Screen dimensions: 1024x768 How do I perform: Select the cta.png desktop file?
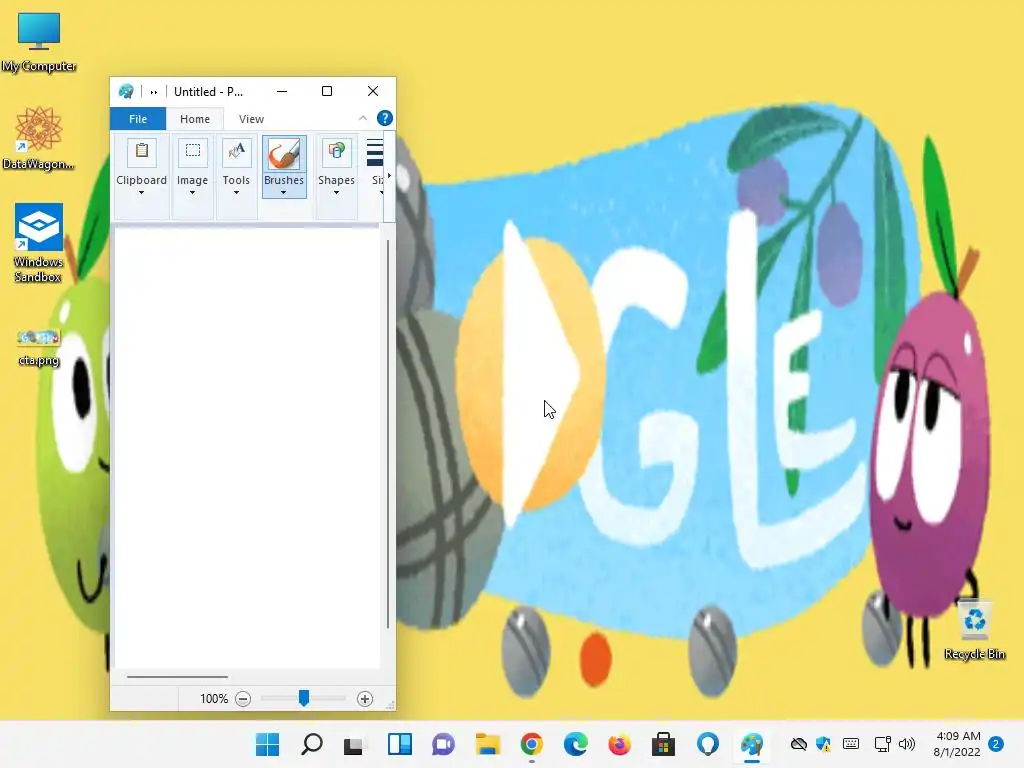click(39, 347)
